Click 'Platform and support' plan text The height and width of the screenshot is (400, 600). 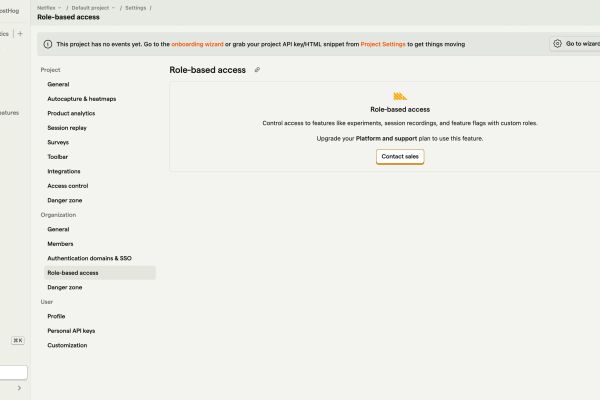click(386, 139)
